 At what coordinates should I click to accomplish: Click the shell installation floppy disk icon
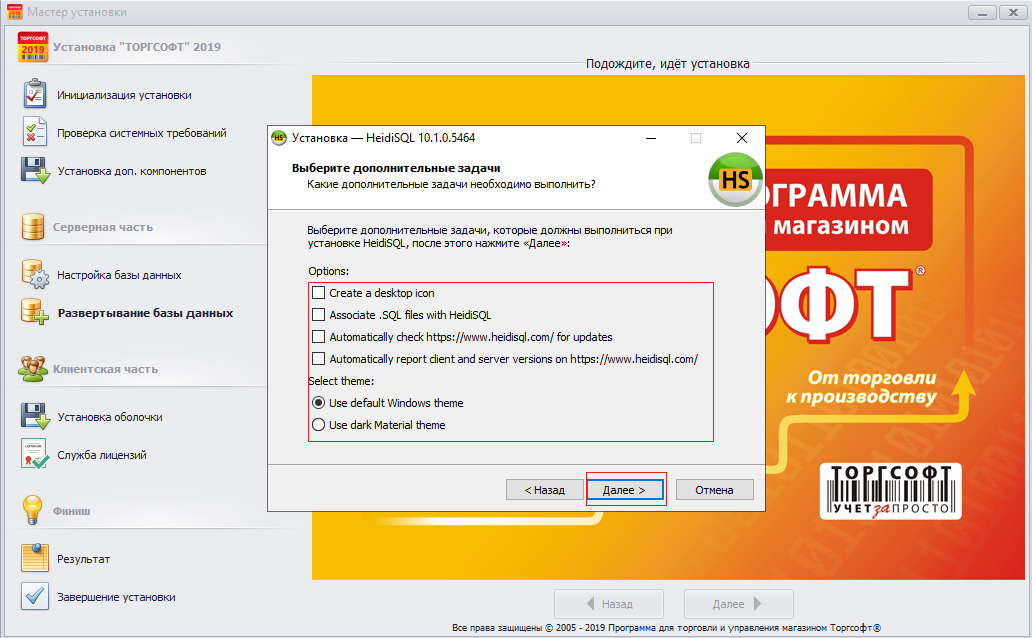(35, 416)
